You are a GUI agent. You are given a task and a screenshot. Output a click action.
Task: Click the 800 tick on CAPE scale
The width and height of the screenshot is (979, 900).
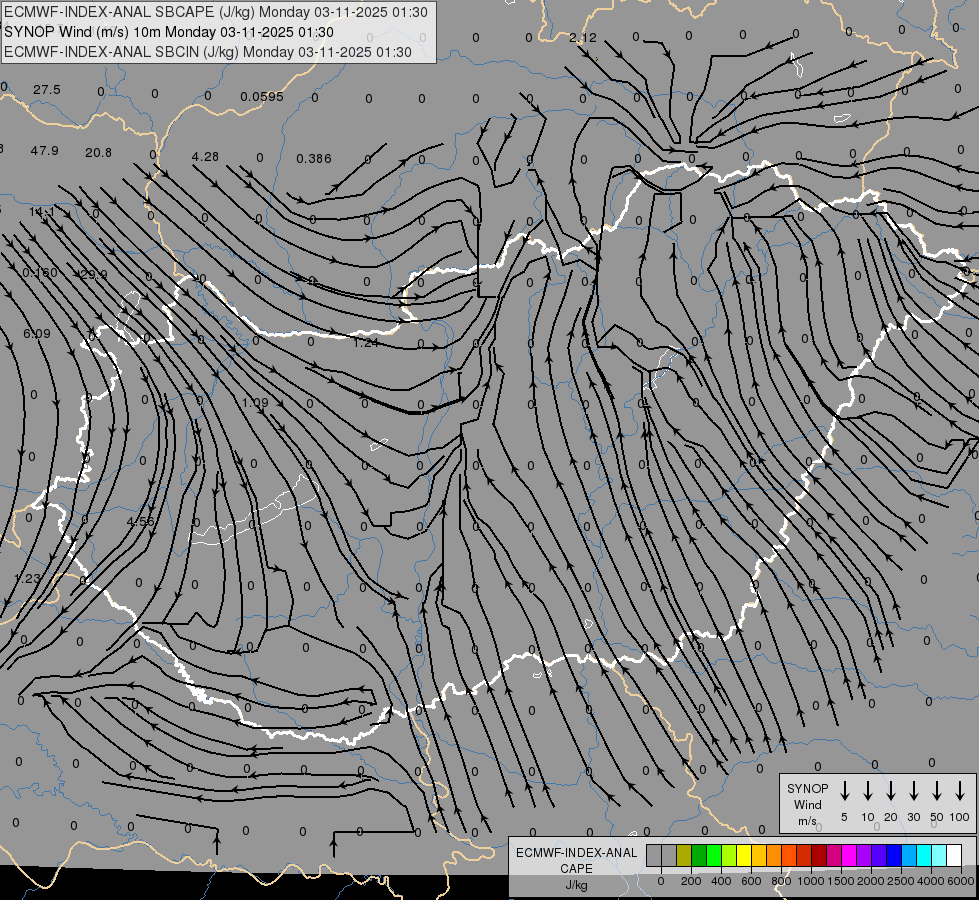(781, 881)
